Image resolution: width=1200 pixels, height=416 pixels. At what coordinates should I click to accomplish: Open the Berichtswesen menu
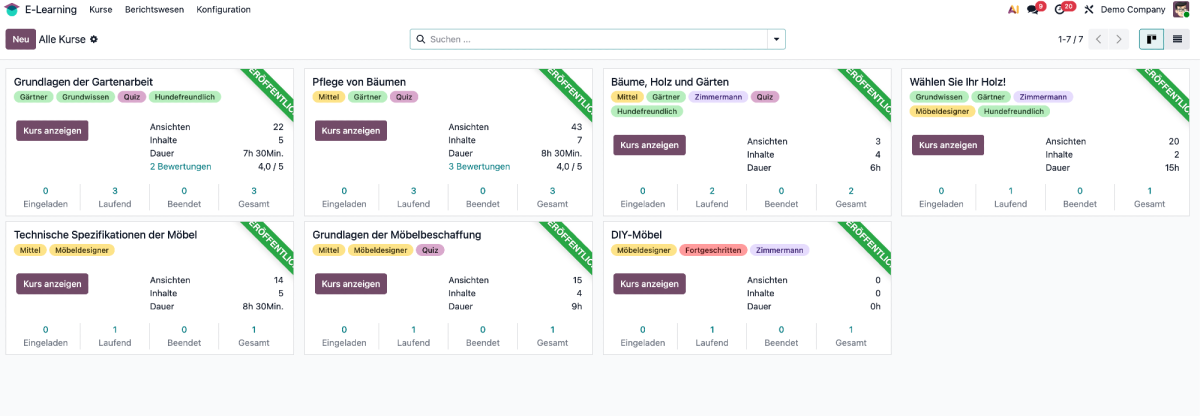(154, 9)
